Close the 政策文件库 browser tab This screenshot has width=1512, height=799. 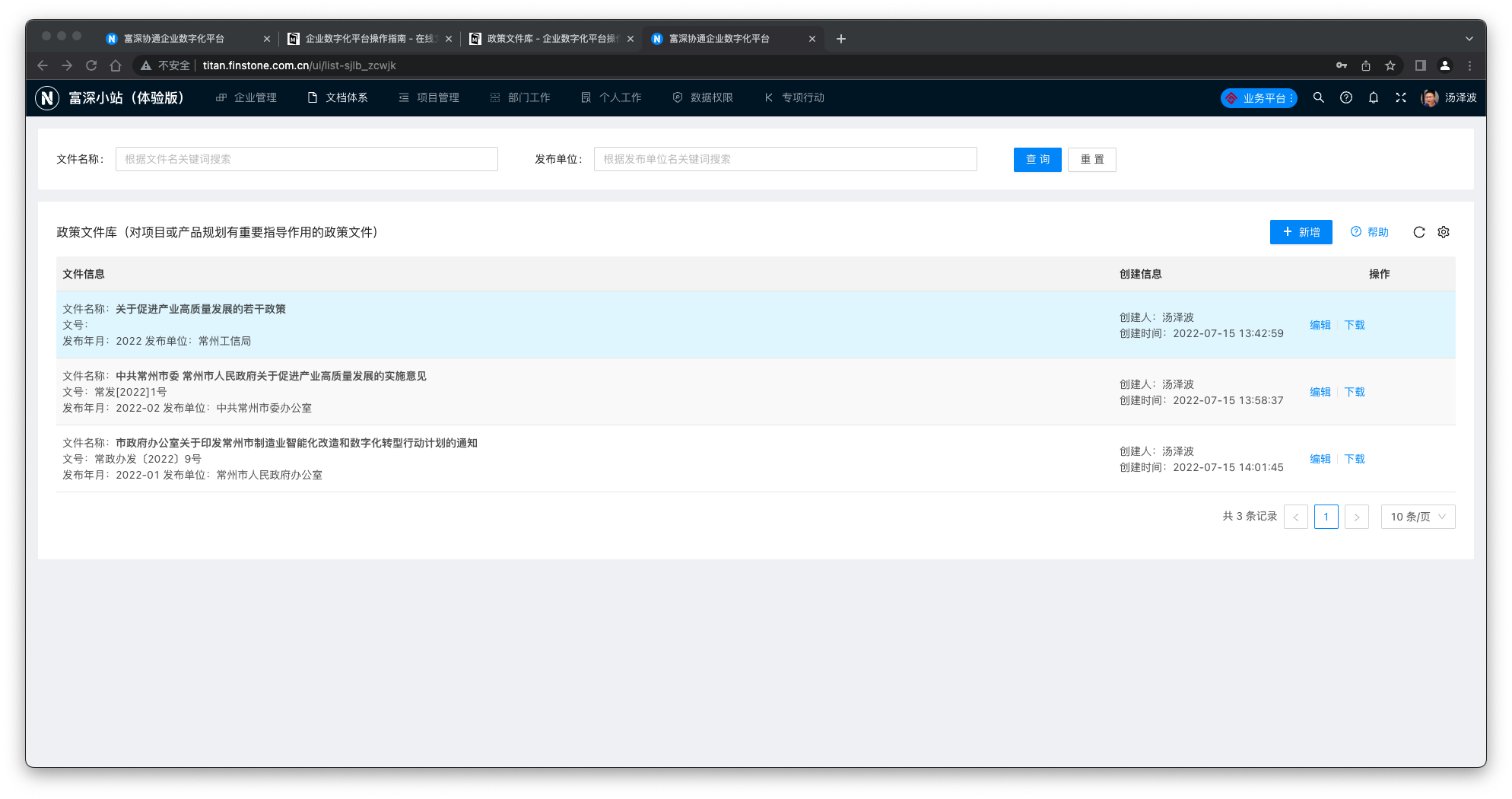pyautogui.click(x=630, y=39)
